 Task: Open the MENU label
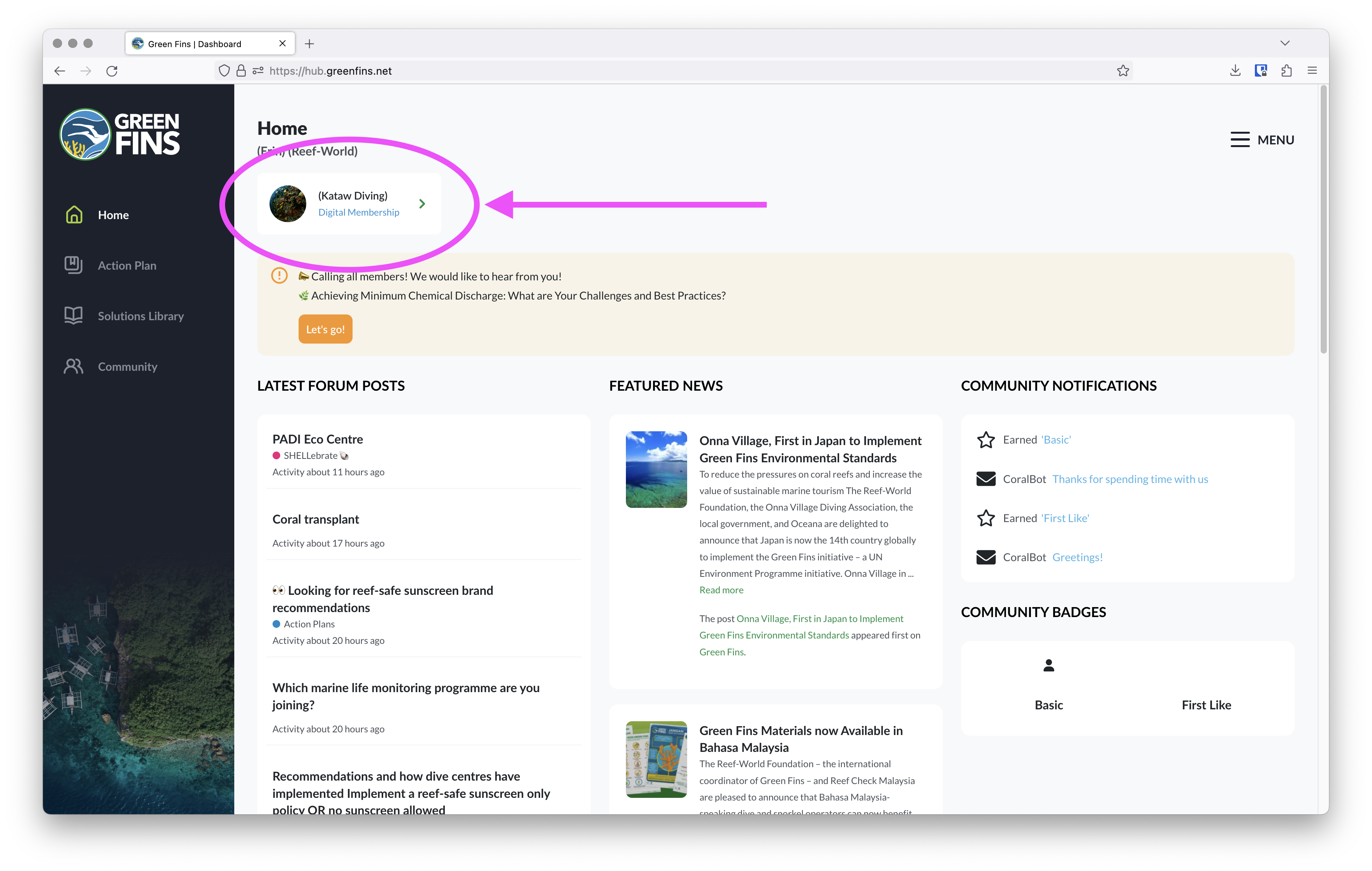point(1275,140)
